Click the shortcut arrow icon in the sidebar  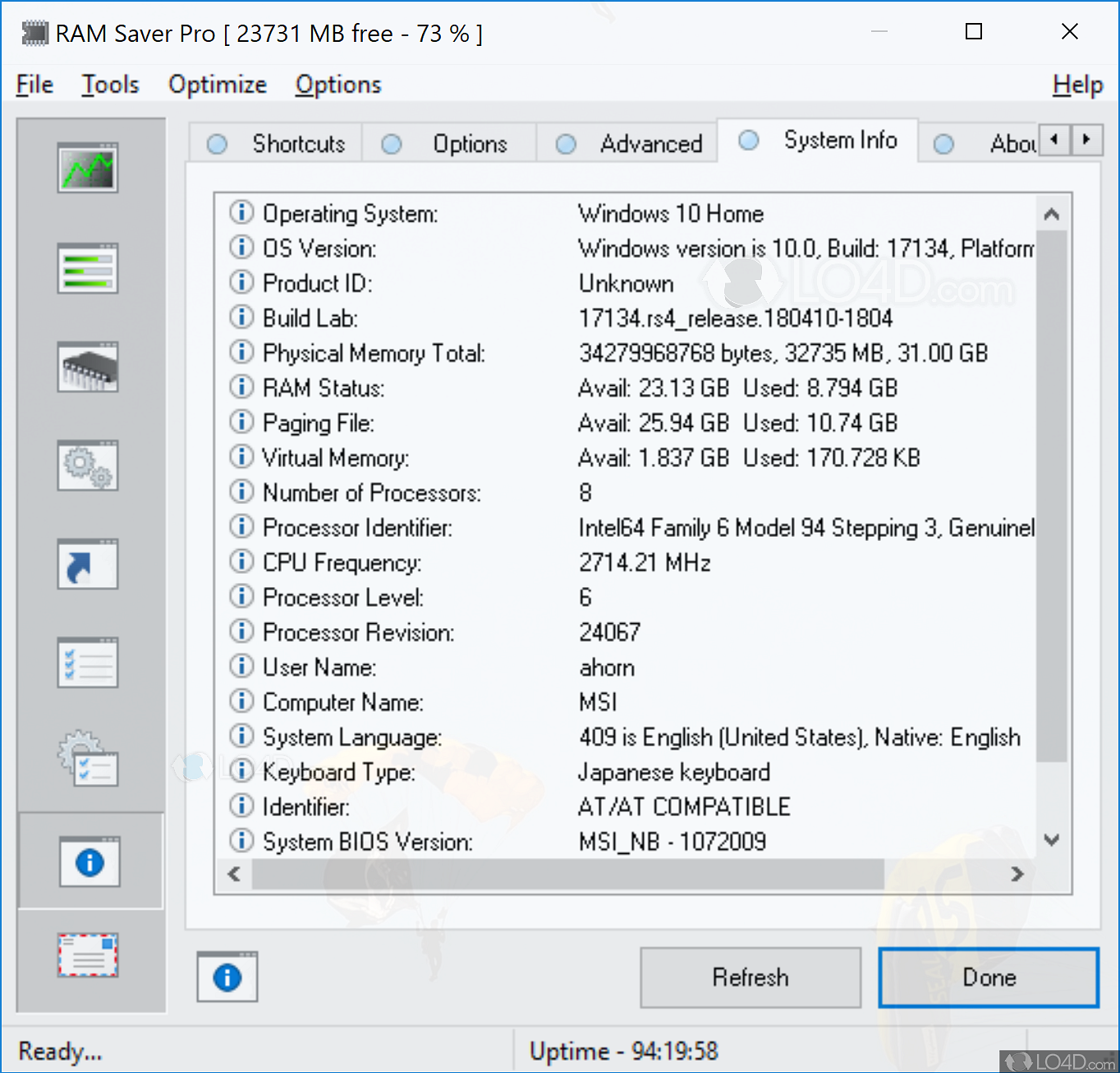[88, 564]
